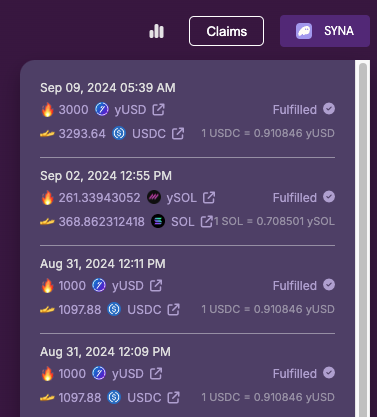Select the Sep 09, 2024 05:39 AM entry date

coord(108,88)
